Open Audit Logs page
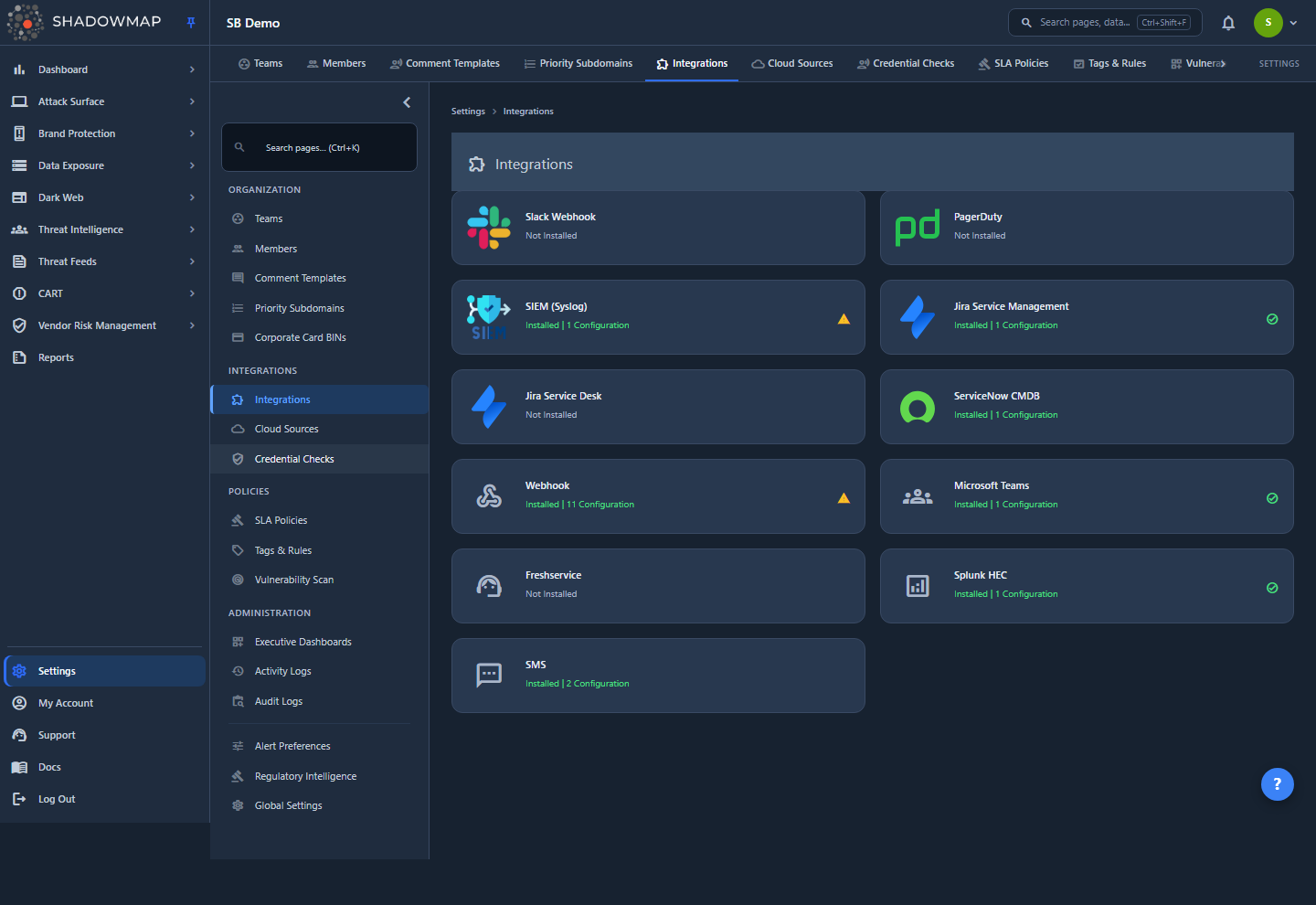 [320, 701]
